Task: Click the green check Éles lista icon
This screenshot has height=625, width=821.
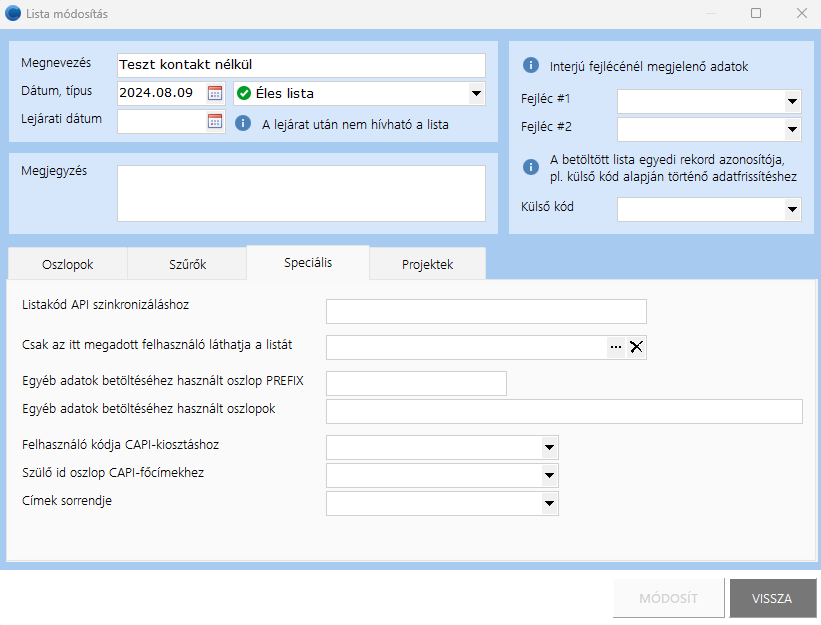Action: [244, 93]
